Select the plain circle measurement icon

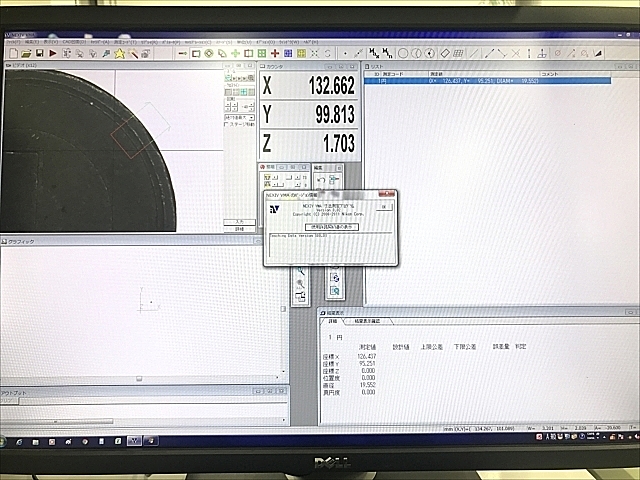pos(403,53)
